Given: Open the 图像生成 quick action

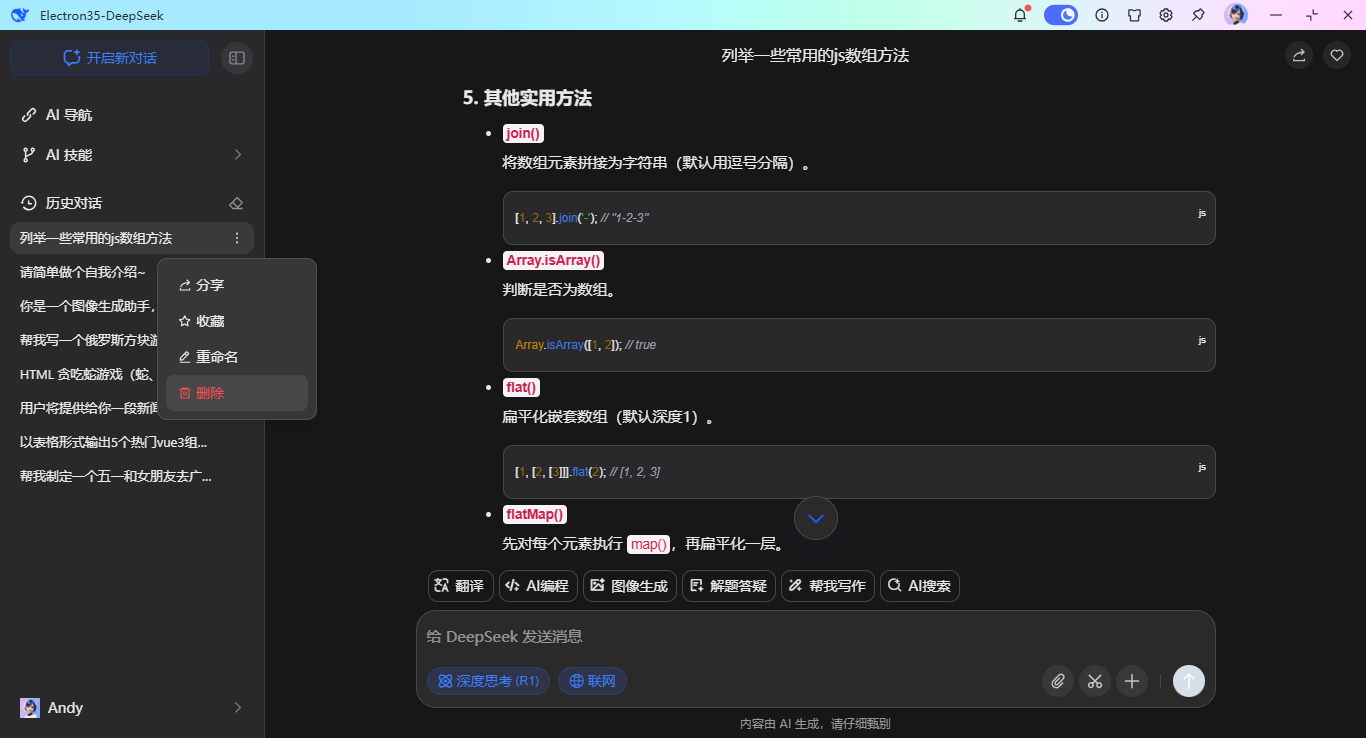Looking at the screenshot, I should coord(629,586).
